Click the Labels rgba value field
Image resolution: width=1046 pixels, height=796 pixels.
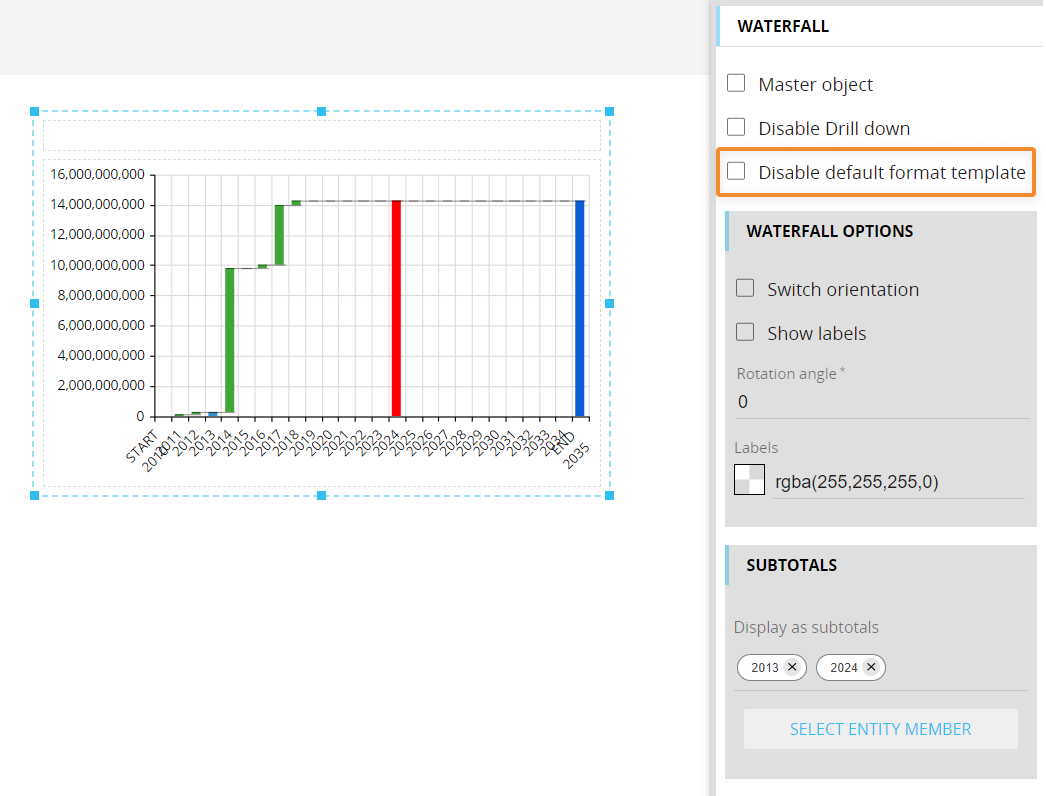pos(897,482)
